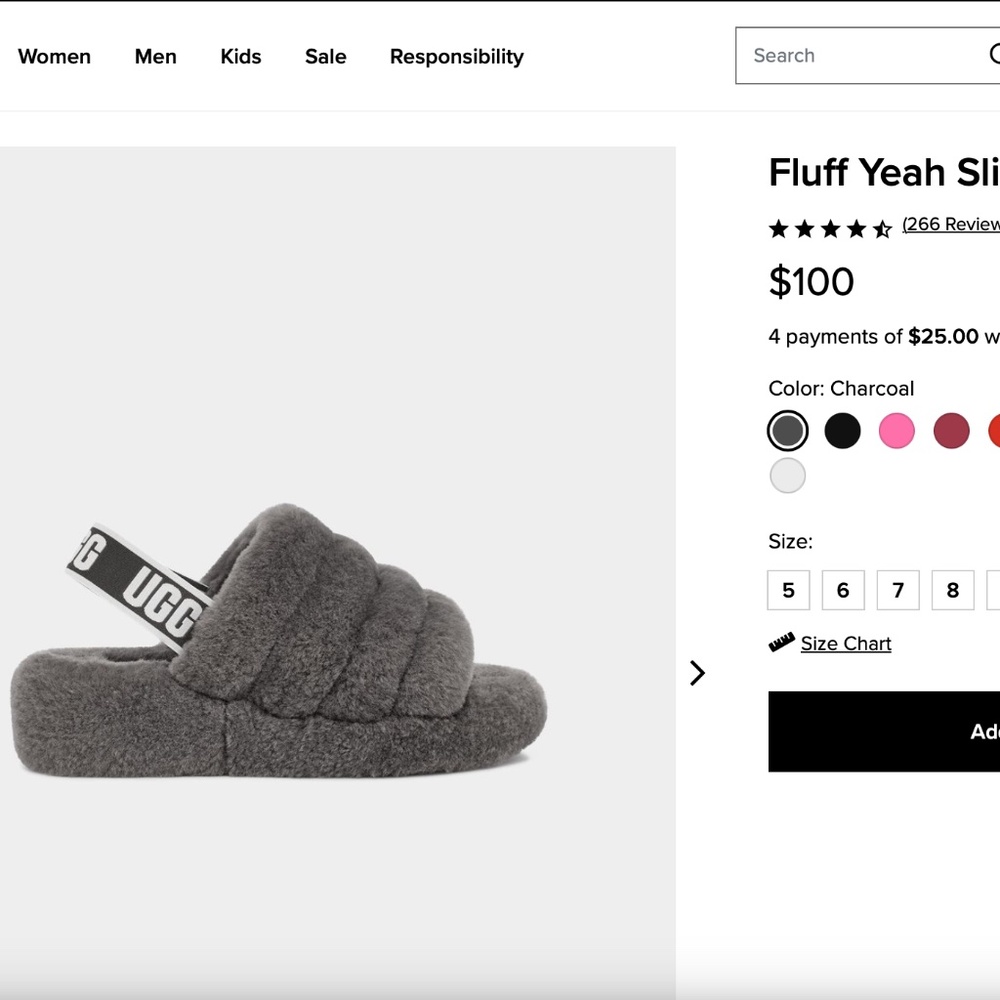This screenshot has height=1000, width=1000.
Task: Select size 5
Action: [788, 590]
